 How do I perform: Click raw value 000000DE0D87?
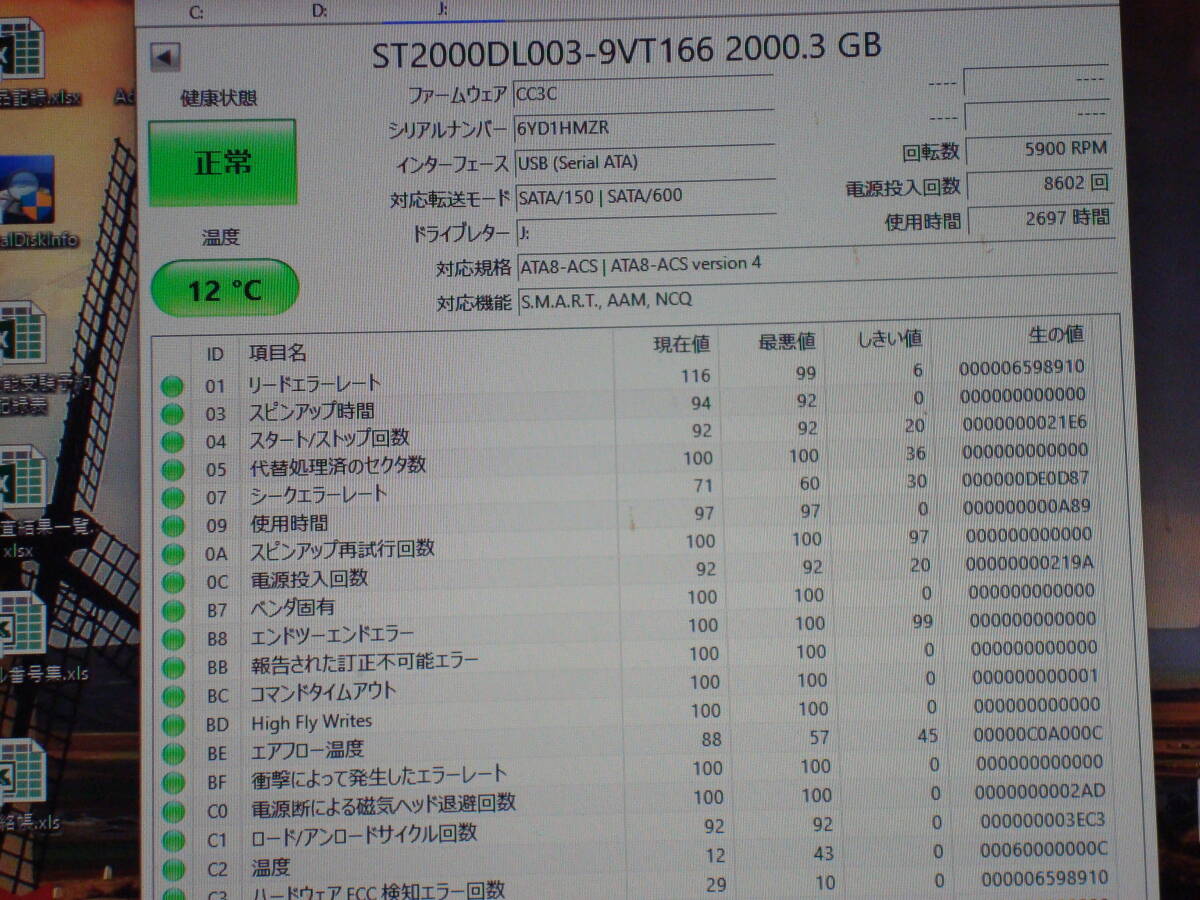[1027, 478]
